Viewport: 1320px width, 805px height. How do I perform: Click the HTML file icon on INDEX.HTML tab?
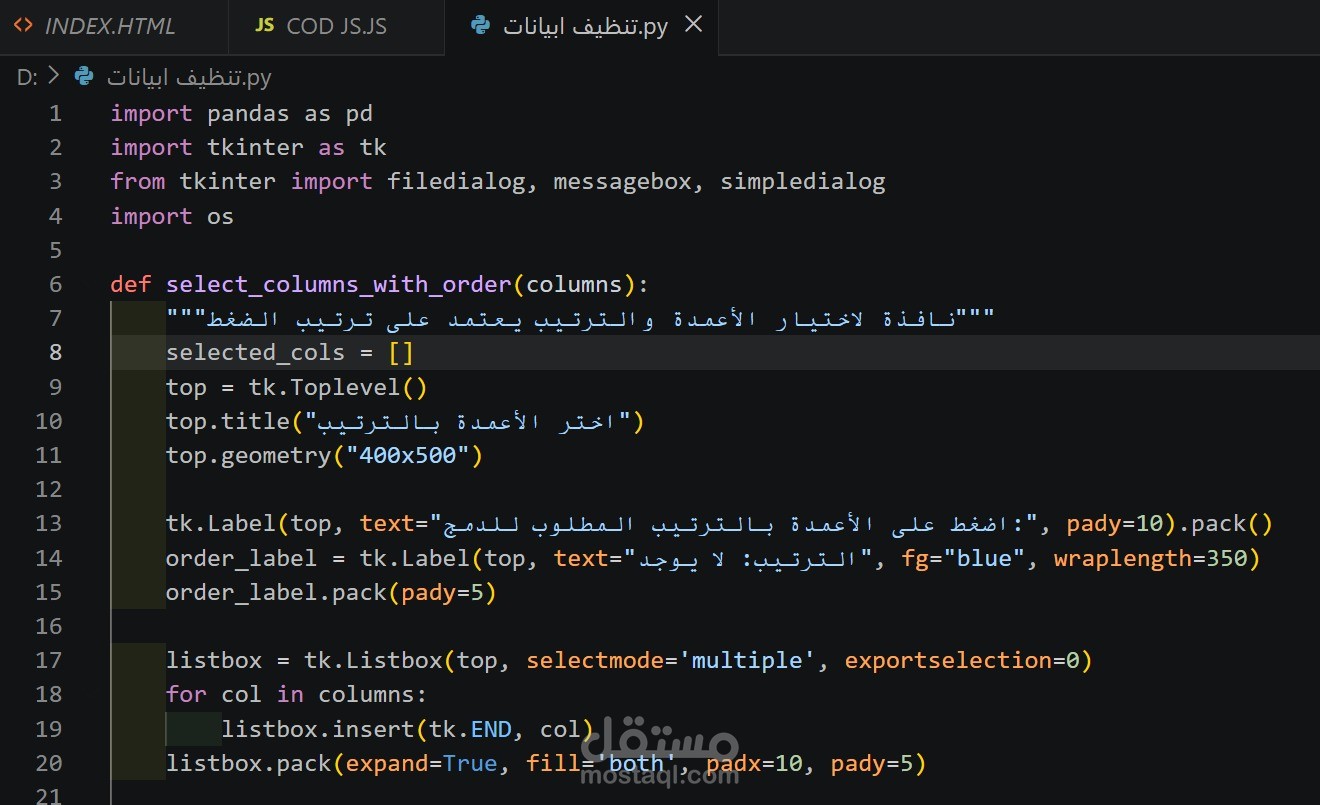click(23, 26)
